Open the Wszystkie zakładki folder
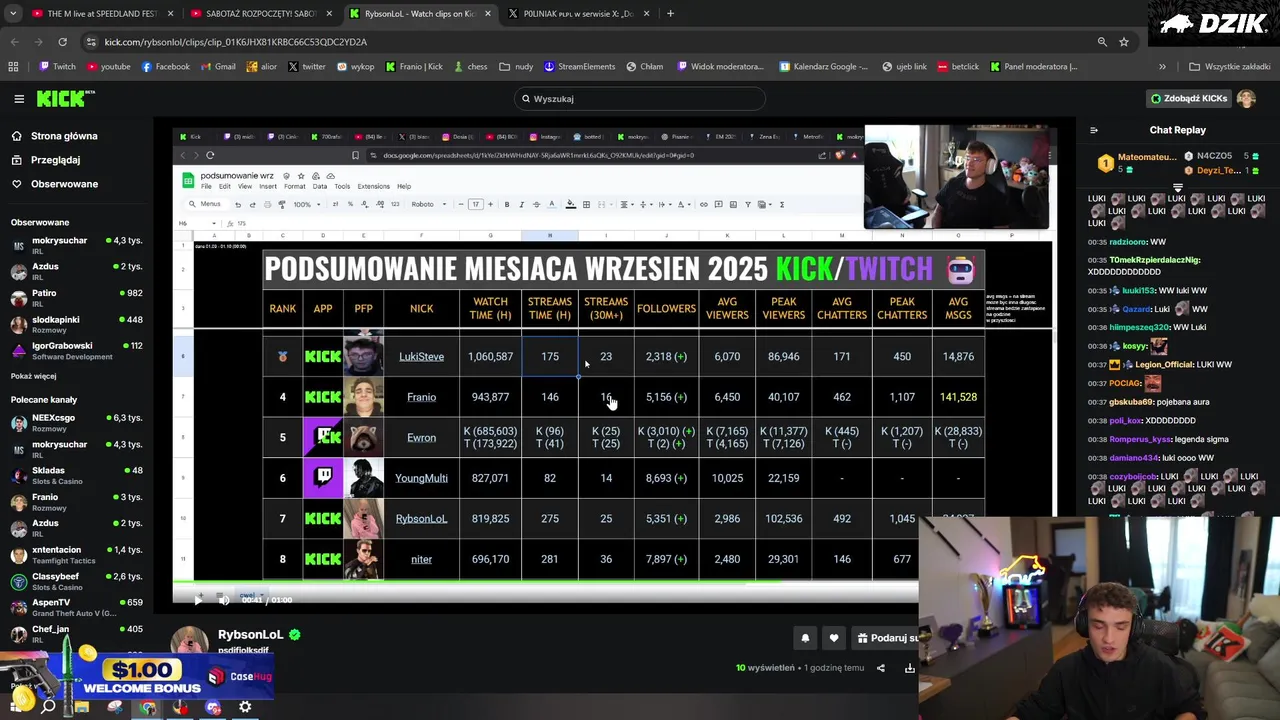The image size is (1280, 720). click(1229, 67)
